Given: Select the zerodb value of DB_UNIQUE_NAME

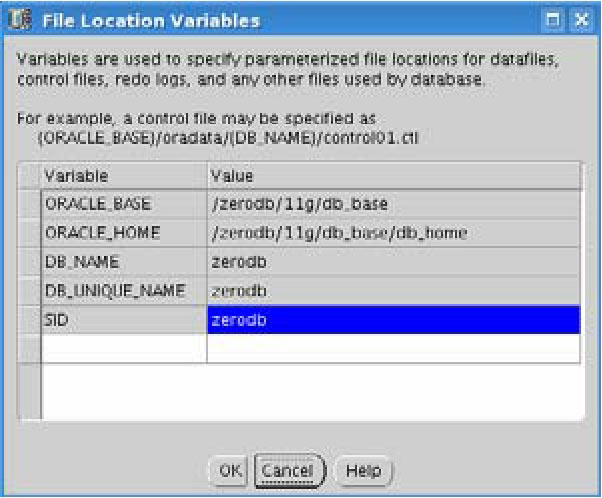Looking at the screenshot, I should pos(394,291).
